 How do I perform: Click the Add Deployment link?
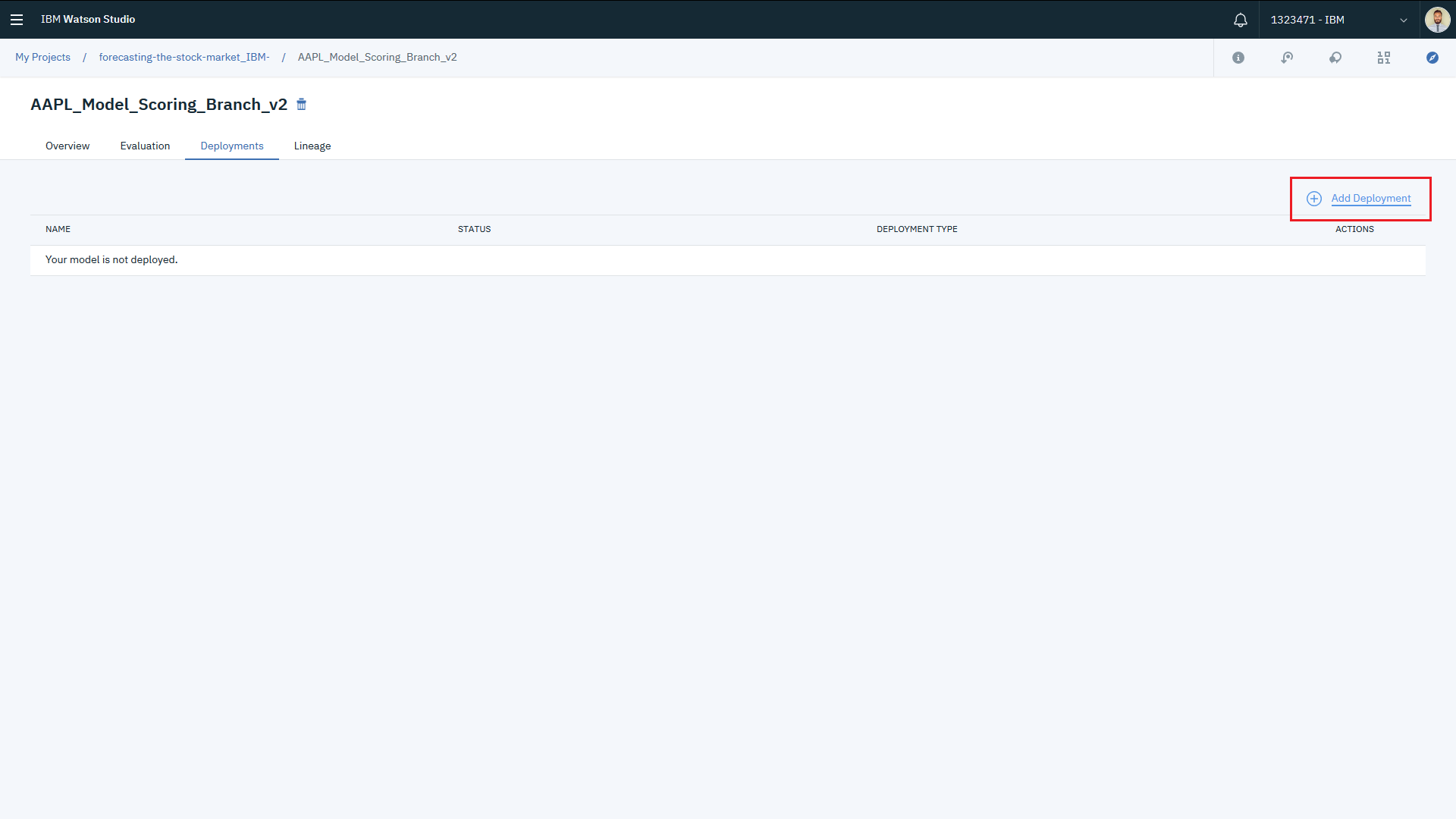point(1371,199)
